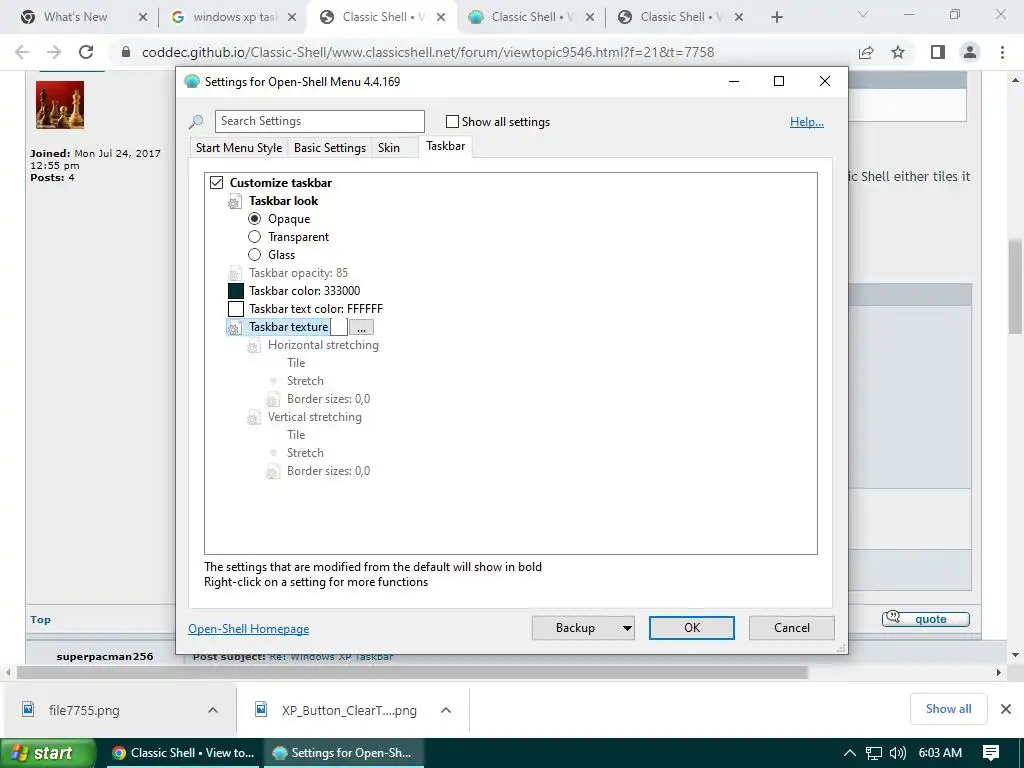Screen dimensions: 1024x768
Task: Click the Backup button
Action: (x=575, y=628)
